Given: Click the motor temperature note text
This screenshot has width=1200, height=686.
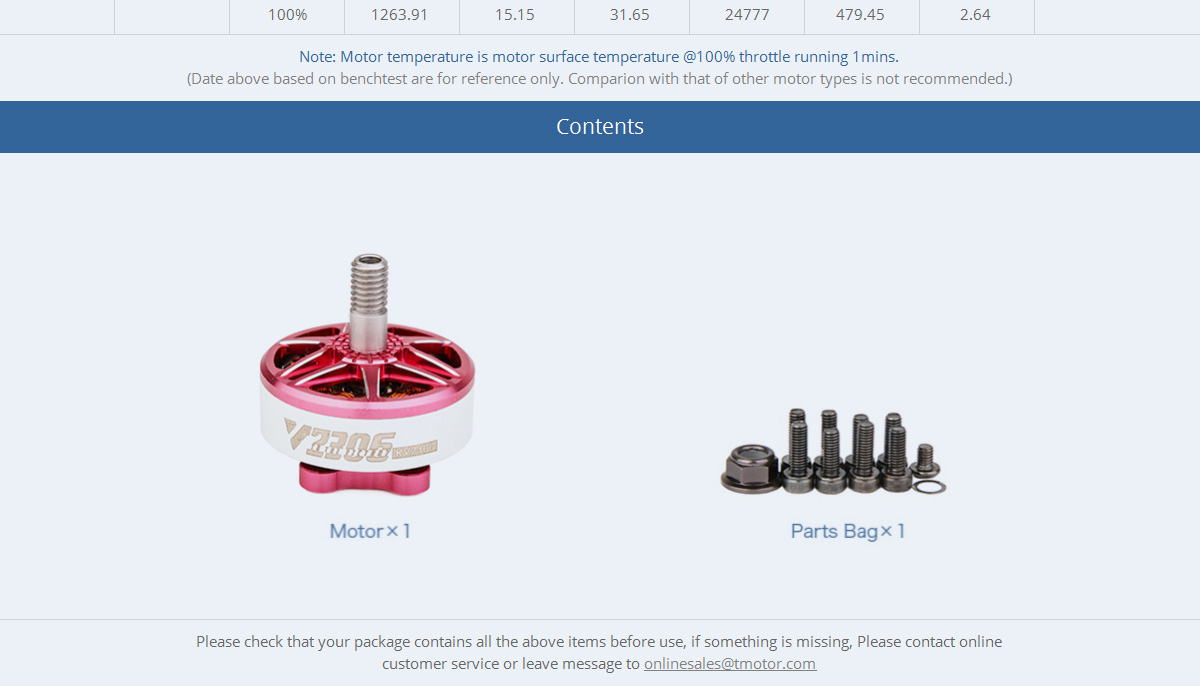Looking at the screenshot, I should (x=599, y=57).
